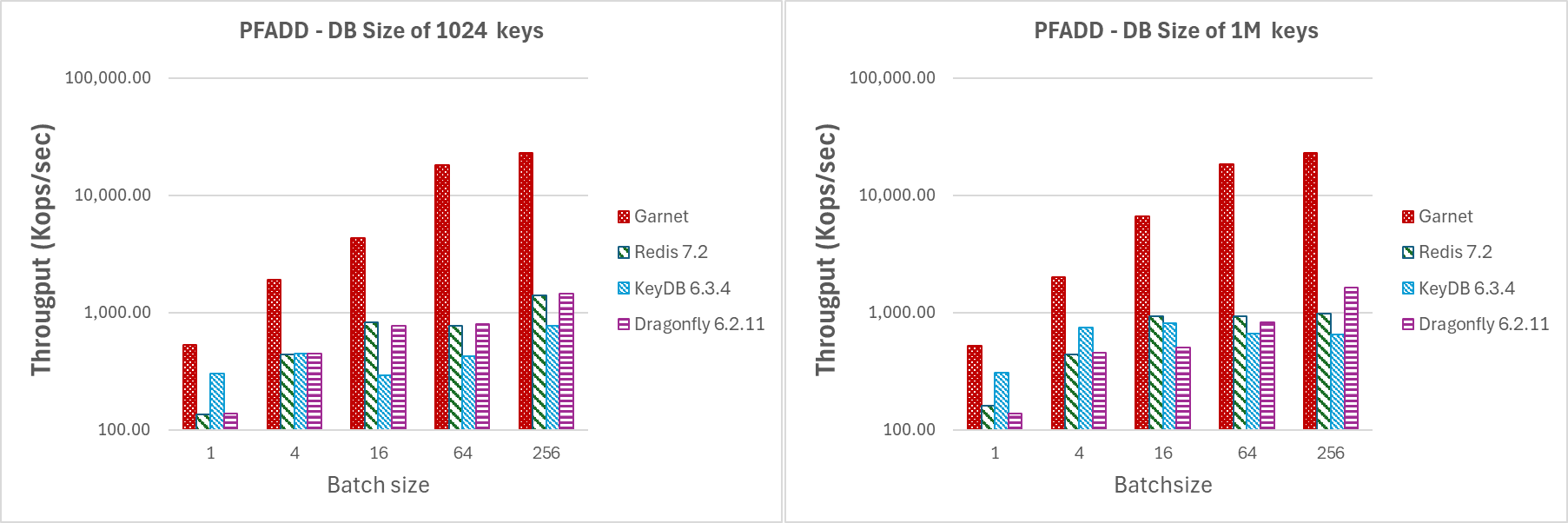The image size is (1568, 523).
Task: Select Dragonfly 6.2.11 legend marker in left chart
Action: coord(623,324)
